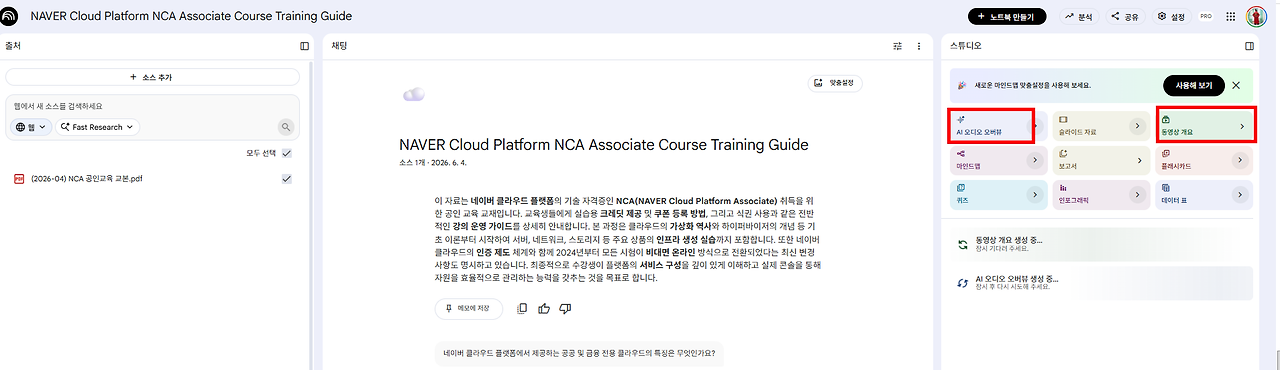Open the Fast Research mode dropdown
Screen dimensions: 1280x370
coord(97,127)
